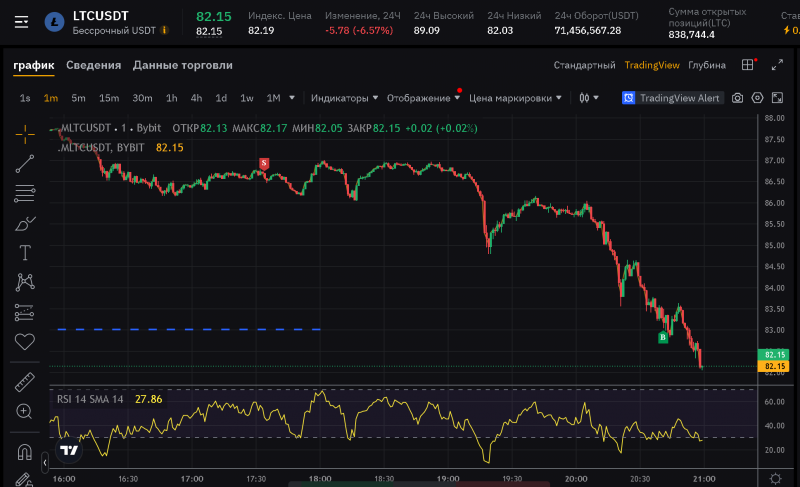Collapse the drawing toolbar with side arrow

pyautogui.click(x=45, y=463)
